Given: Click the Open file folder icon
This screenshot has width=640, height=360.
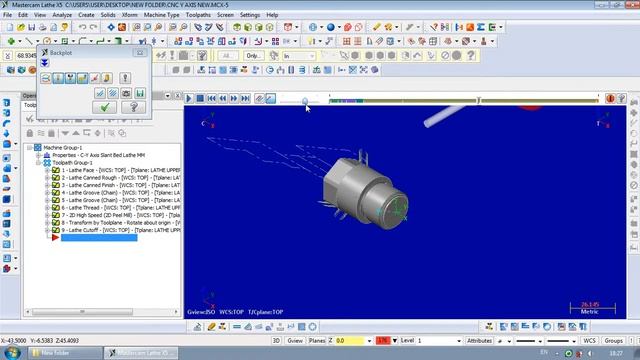Looking at the screenshot, I should [x=21, y=27].
